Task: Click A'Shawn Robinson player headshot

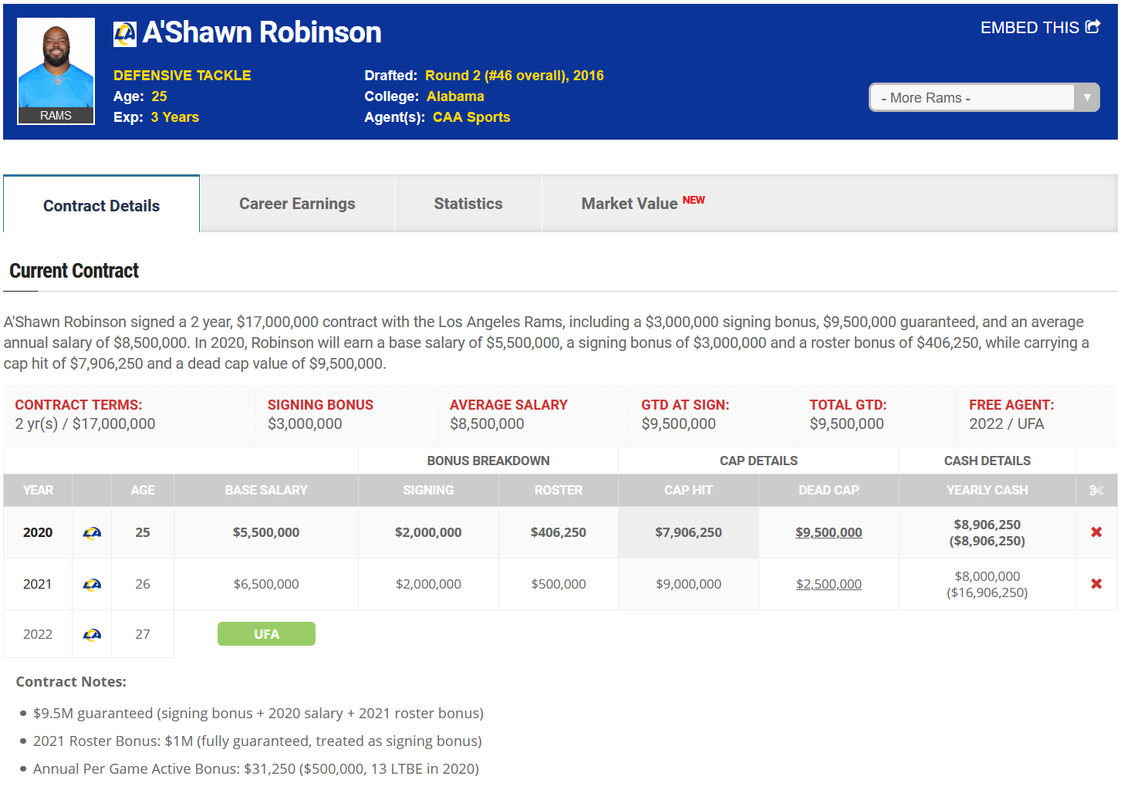Action: tap(56, 71)
